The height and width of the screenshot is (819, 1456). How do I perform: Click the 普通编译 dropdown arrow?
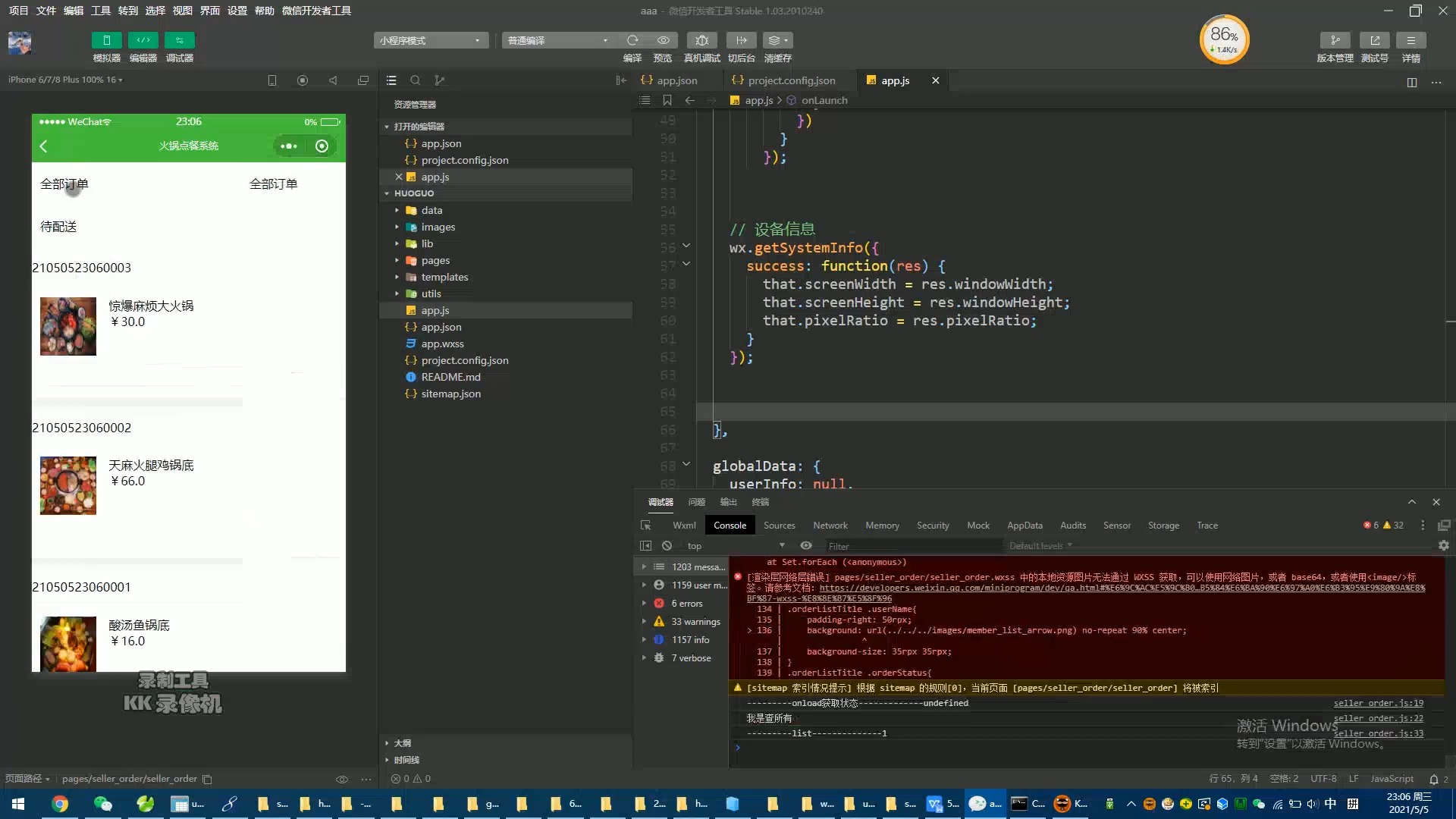coord(604,40)
